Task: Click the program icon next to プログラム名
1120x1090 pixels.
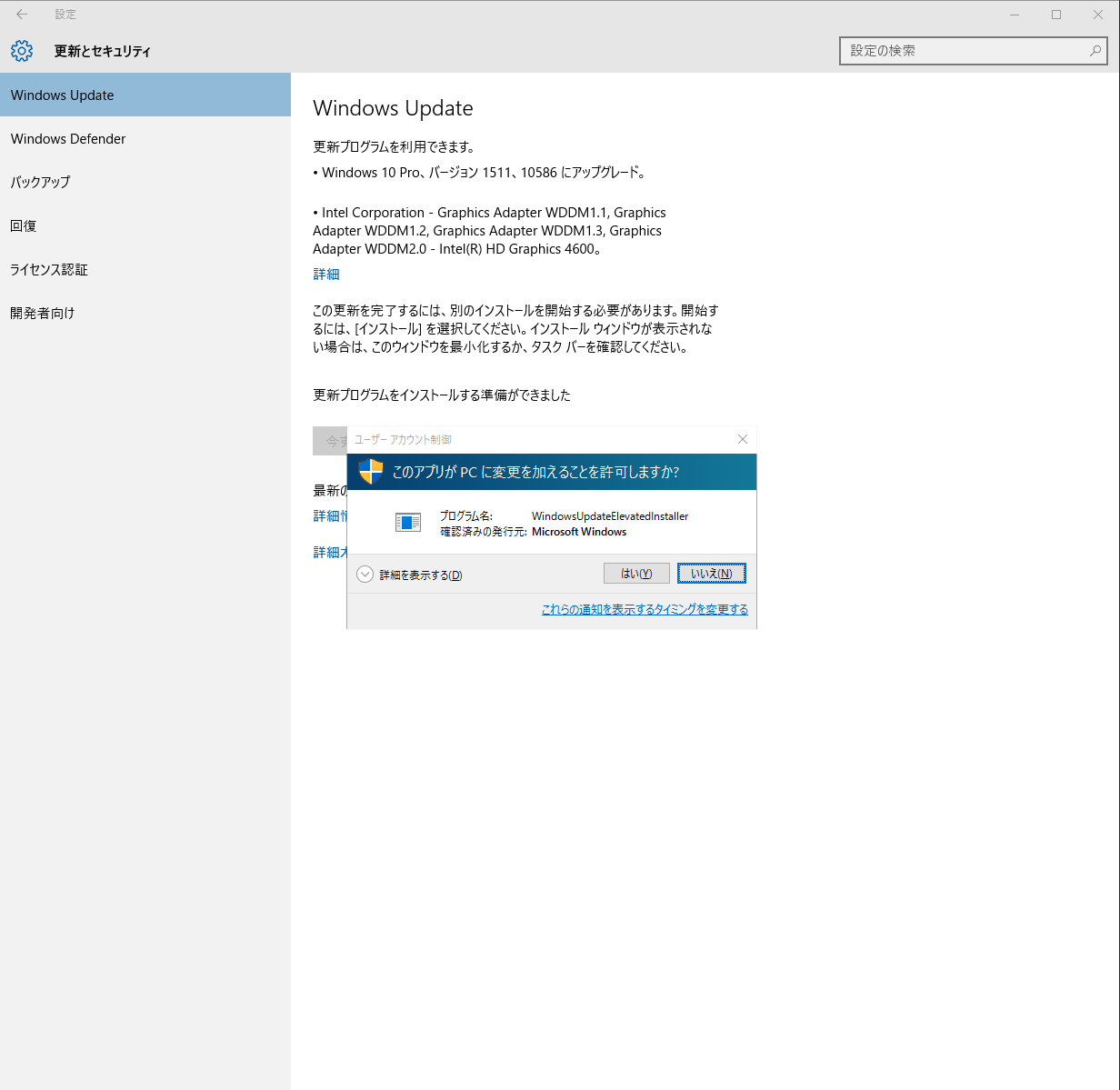Action: point(408,522)
